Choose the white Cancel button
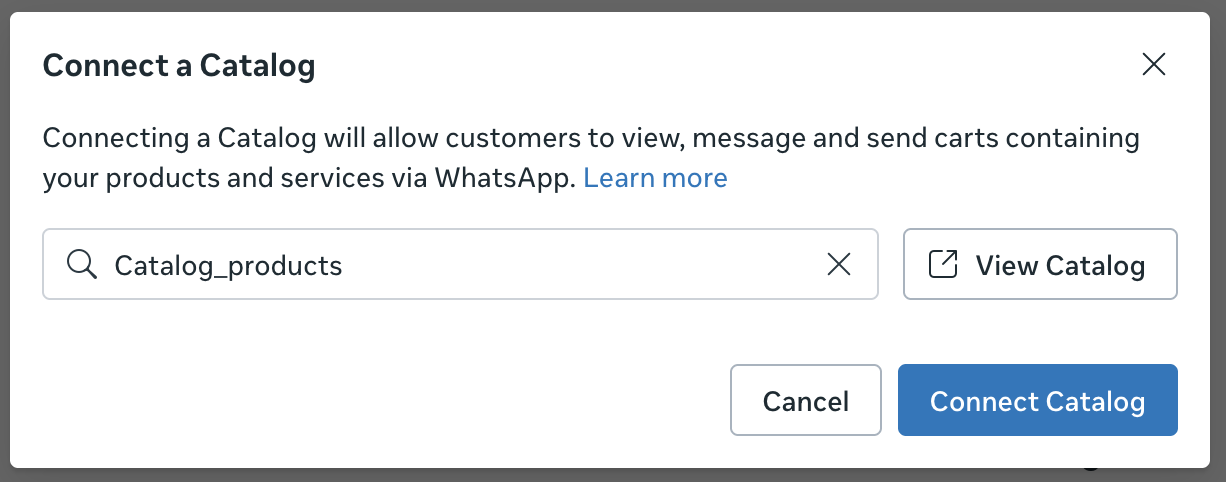The height and width of the screenshot is (482, 1226). [805, 400]
